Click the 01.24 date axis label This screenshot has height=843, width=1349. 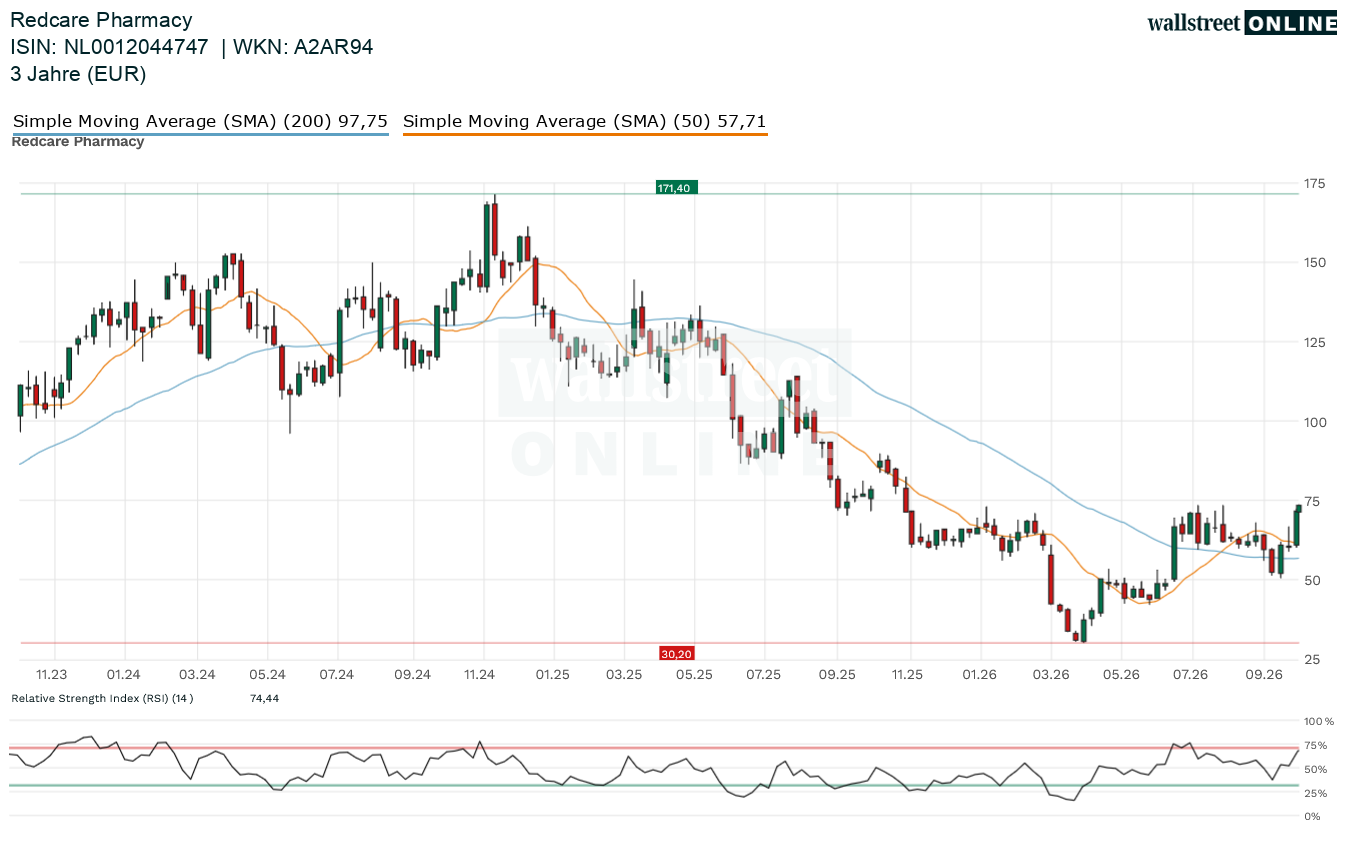pos(124,675)
